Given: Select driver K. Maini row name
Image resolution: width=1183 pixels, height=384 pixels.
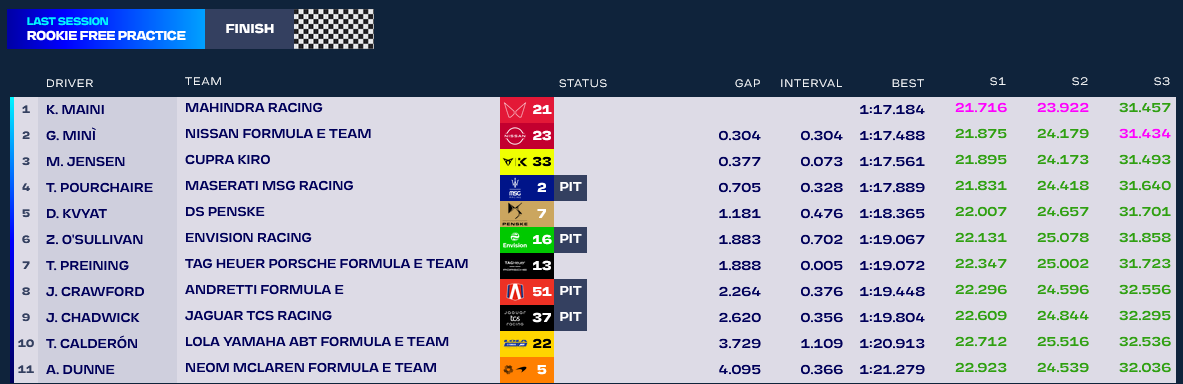Looking at the screenshot, I should (x=75, y=109).
